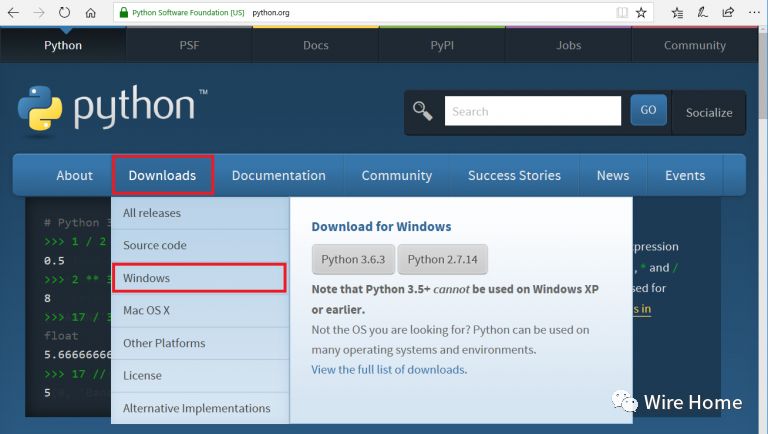The width and height of the screenshot is (768, 434).
Task: Reload the page with the refresh icon
Action: (64, 12)
